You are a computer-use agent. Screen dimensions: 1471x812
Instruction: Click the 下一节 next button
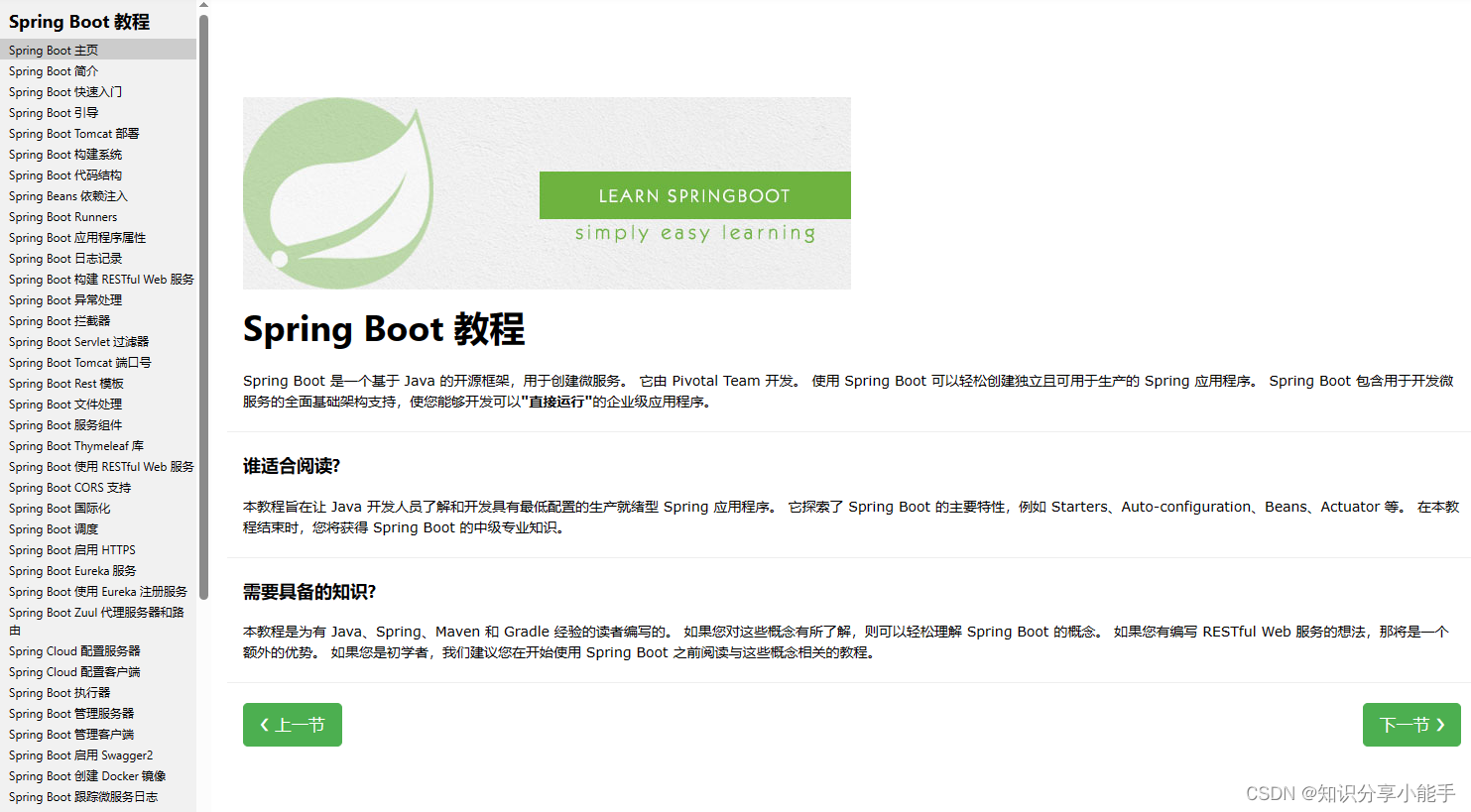point(1411,725)
